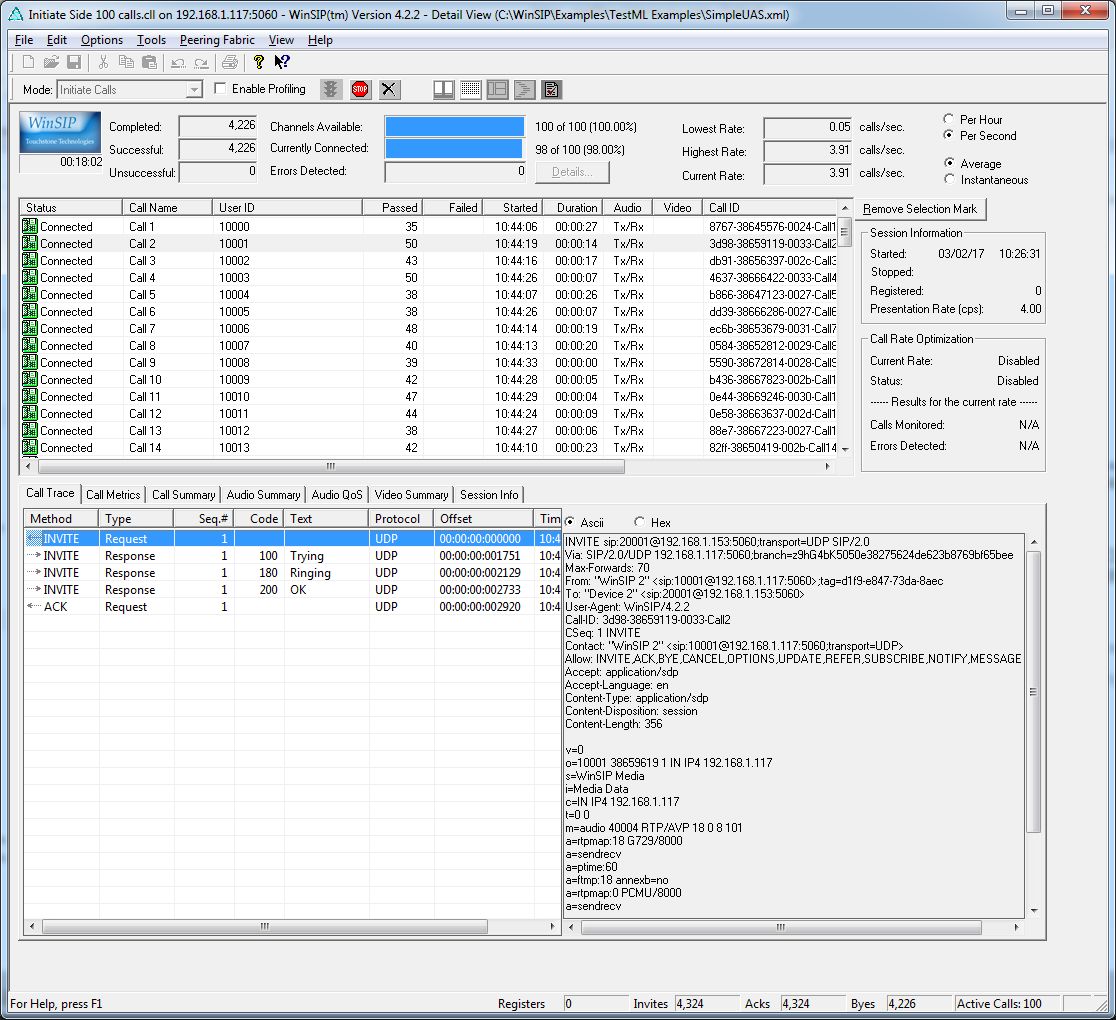The height and width of the screenshot is (1020, 1116).
Task: Select the 180 Ringing response row
Action: [x=293, y=573]
